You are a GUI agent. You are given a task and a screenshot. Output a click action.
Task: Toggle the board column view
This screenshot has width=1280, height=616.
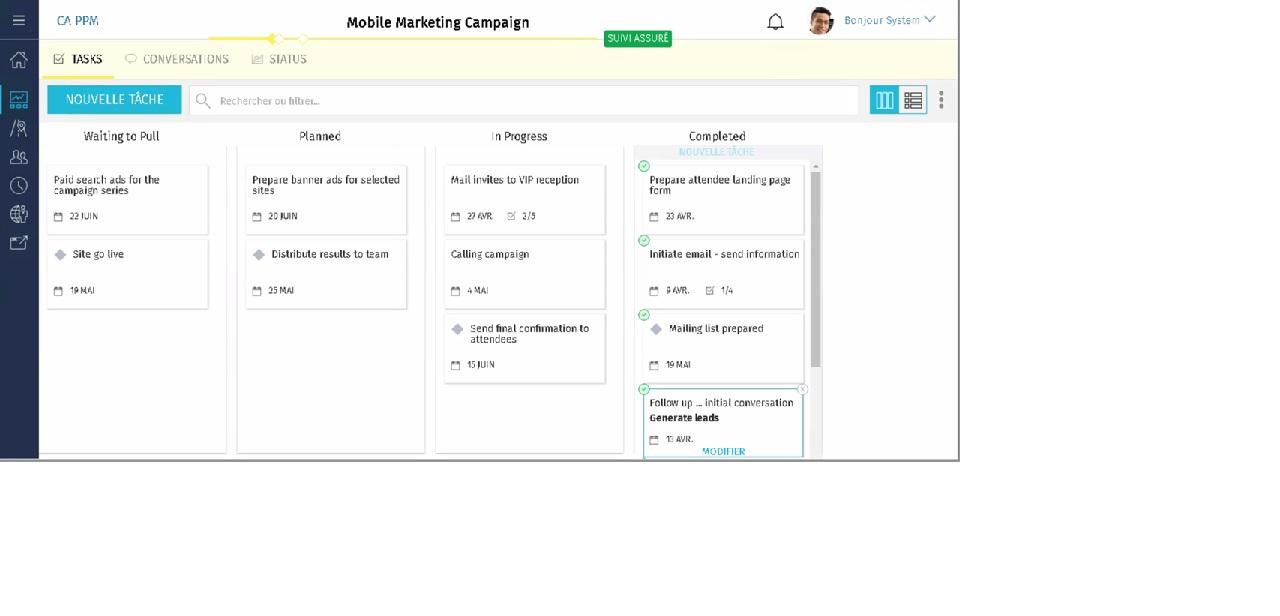pyautogui.click(x=884, y=100)
